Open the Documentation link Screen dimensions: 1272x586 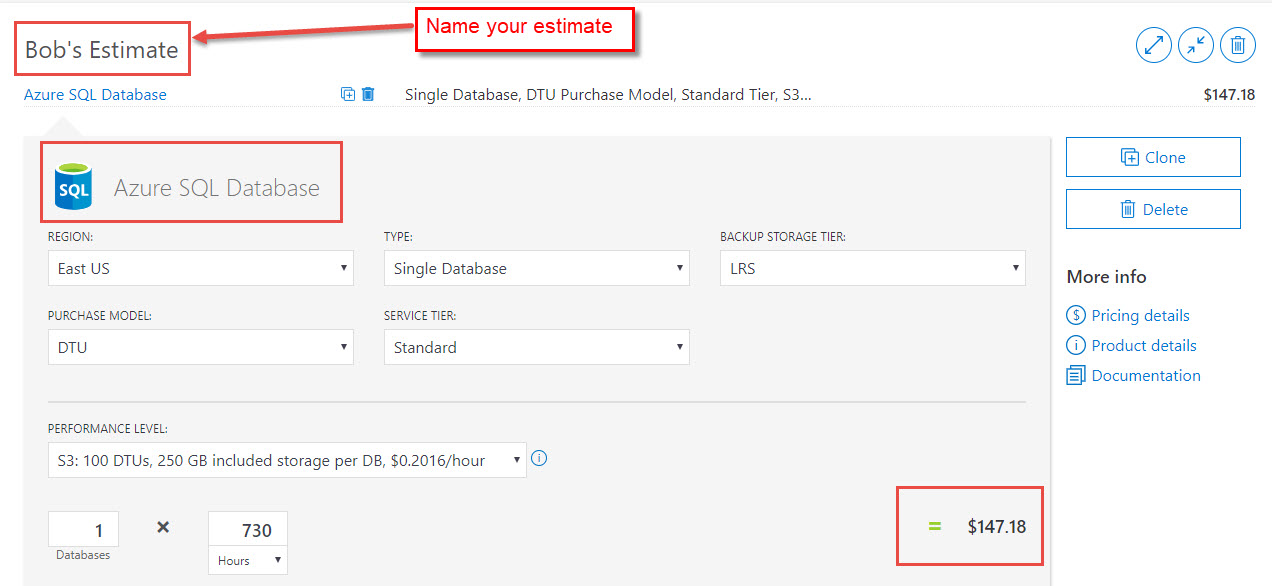pyautogui.click(x=1146, y=375)
